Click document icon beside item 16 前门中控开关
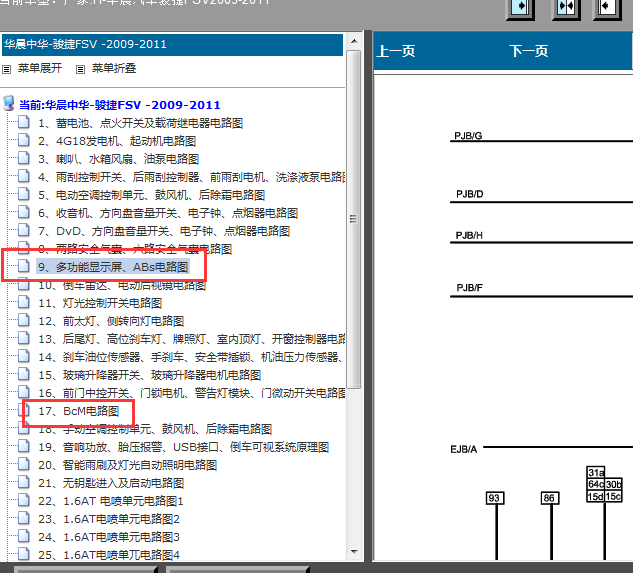633x573 pixels. pyautogui.click(x=24, y=391)
